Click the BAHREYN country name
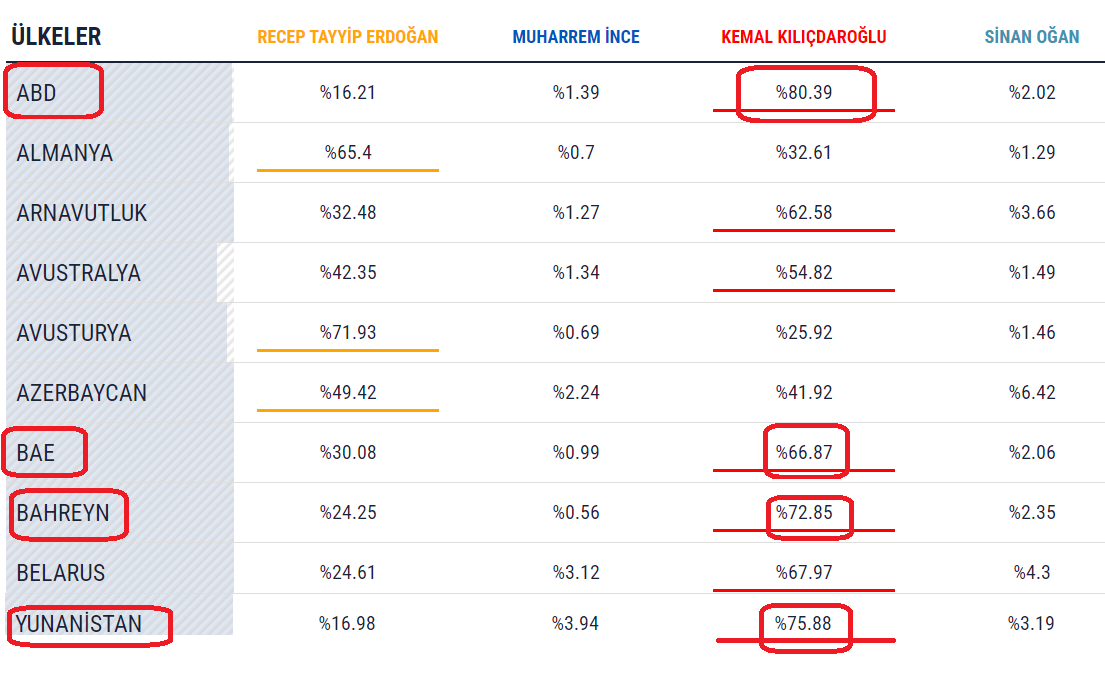 point(61,513)
